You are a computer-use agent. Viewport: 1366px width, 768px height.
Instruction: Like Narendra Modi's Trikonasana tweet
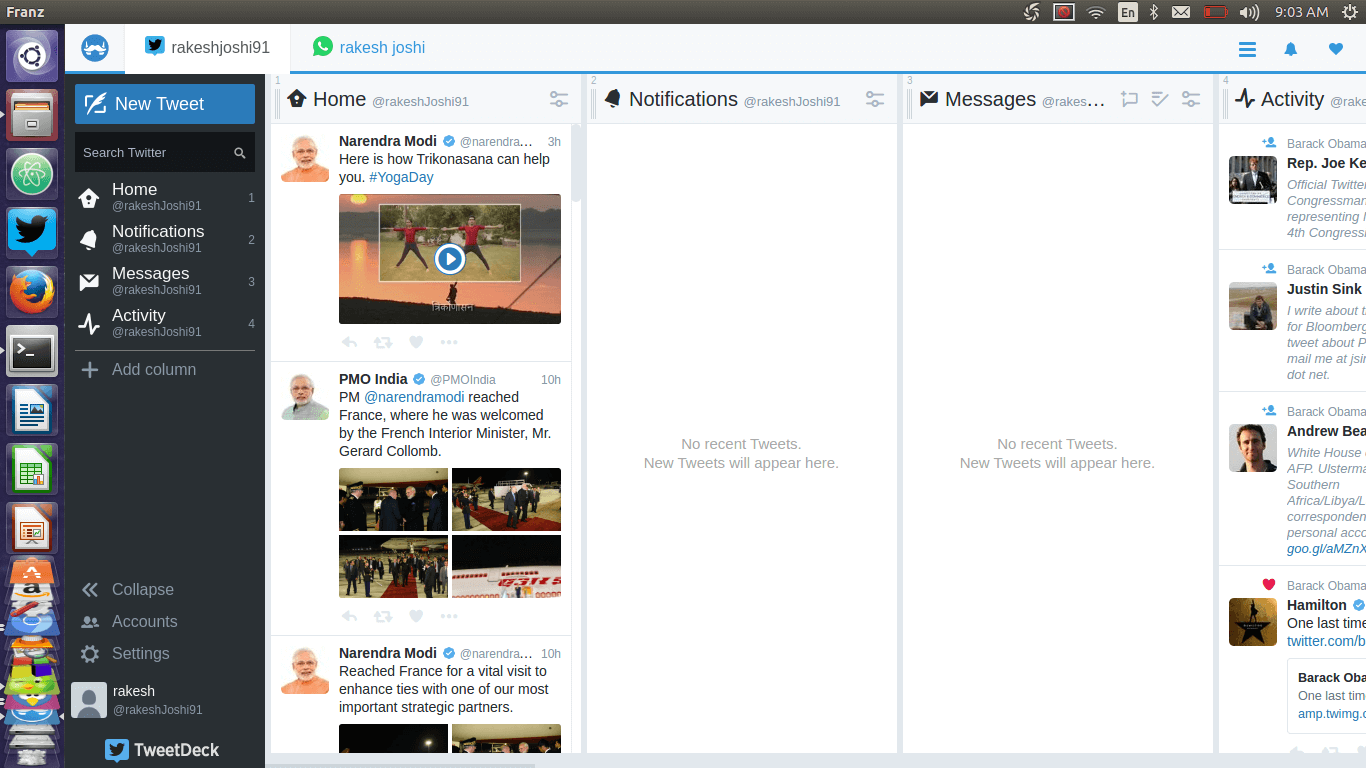coord(416,342)
